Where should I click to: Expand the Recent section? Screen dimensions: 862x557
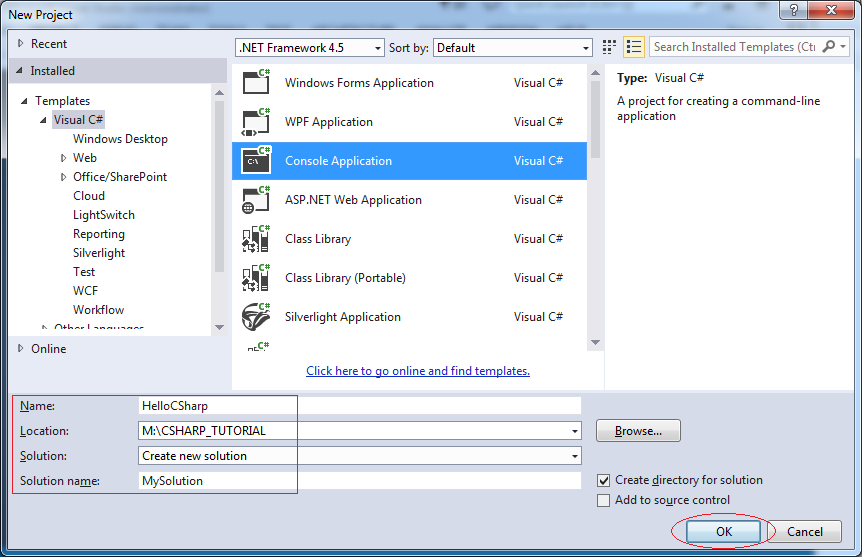pos(20,43)
